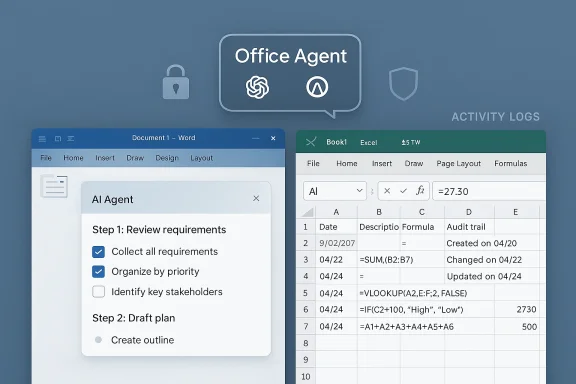The height and width of the screenshot is (384, 576).
Task: Open Word Design tab
Action: (x=167, y=158)
